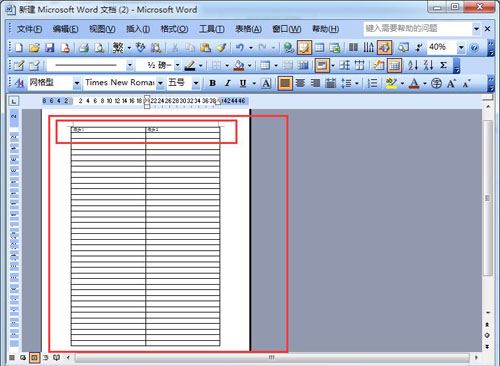500x366 pixels.
Task: Open the ½ 磅 line weight dropdown
Action: point(177,65)
